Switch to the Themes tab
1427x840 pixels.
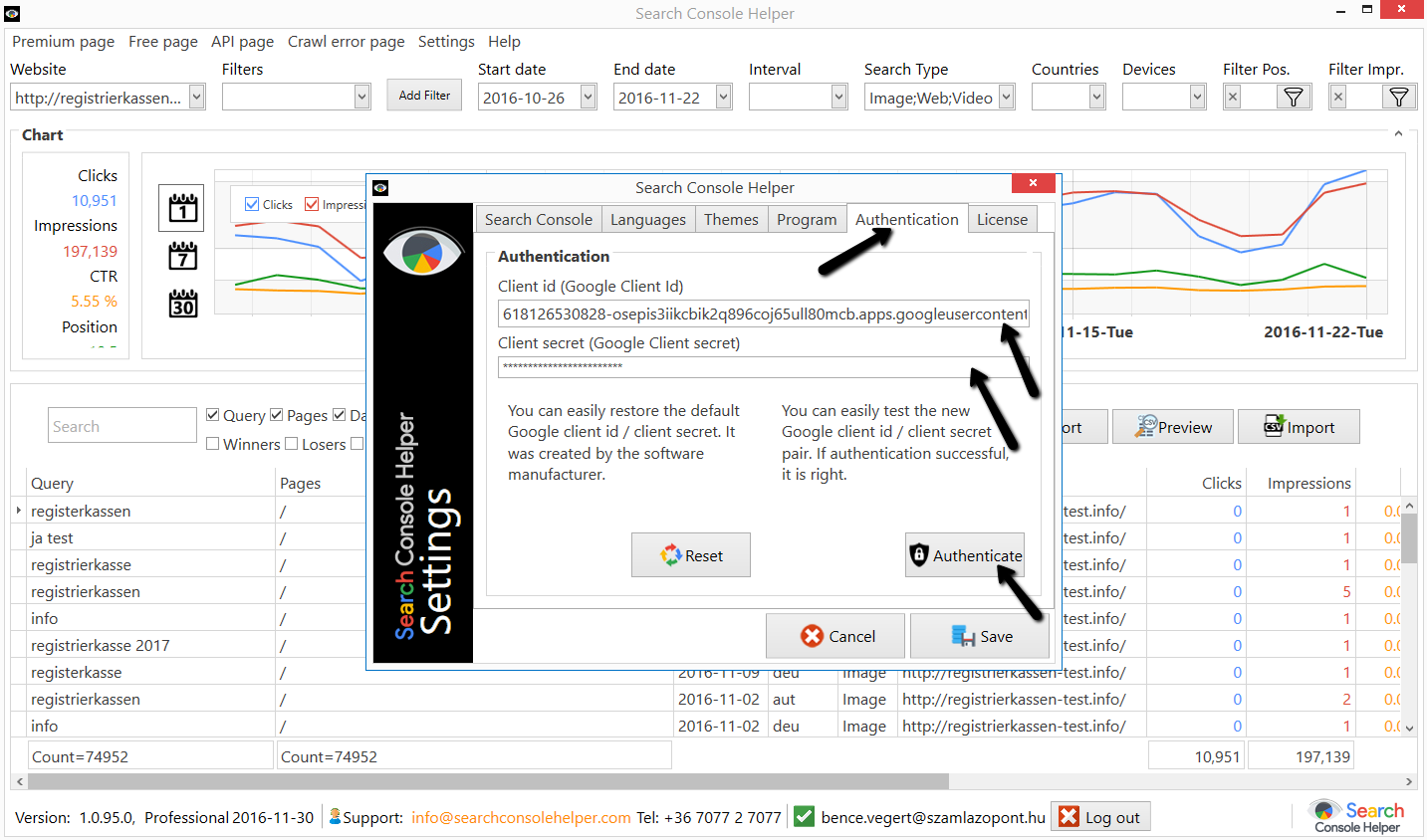click(x=731, y=219)
